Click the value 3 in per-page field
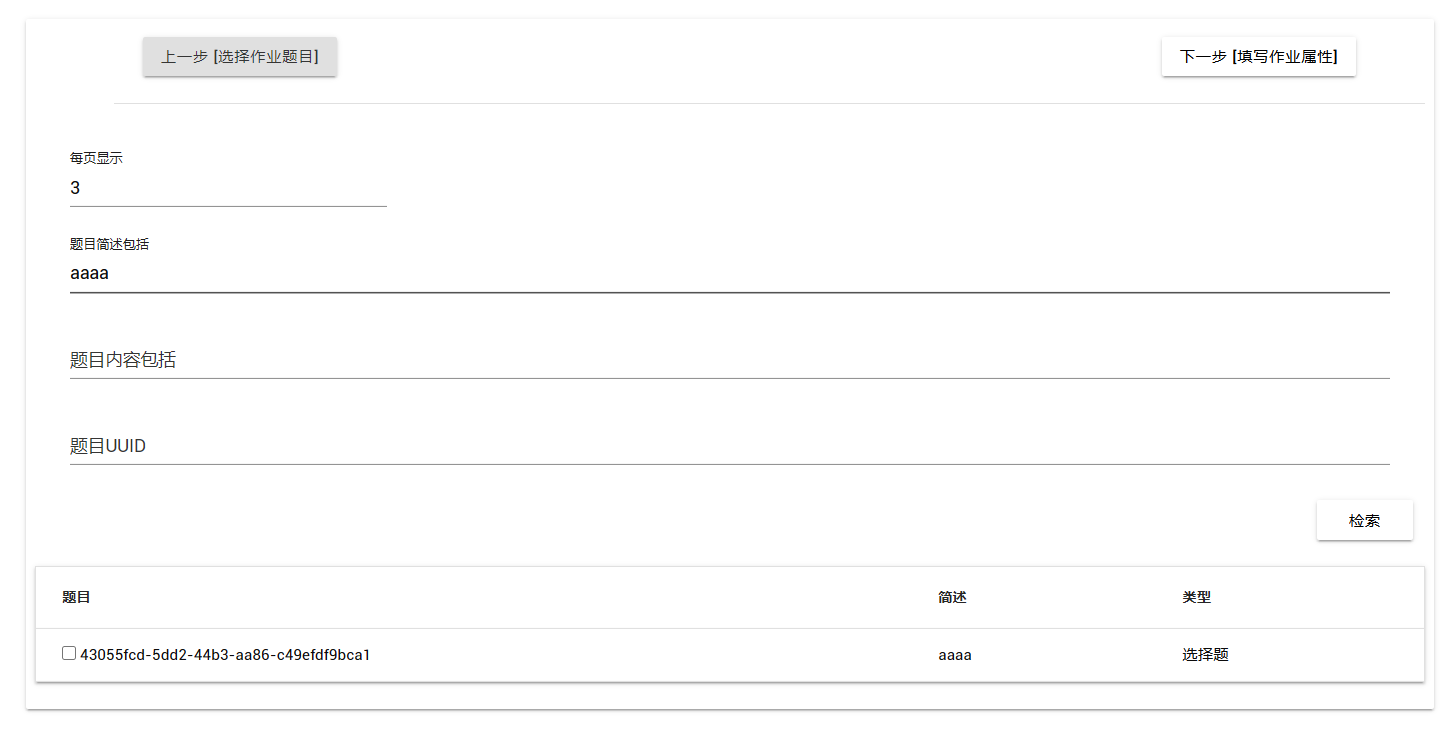 coord(76,188)
